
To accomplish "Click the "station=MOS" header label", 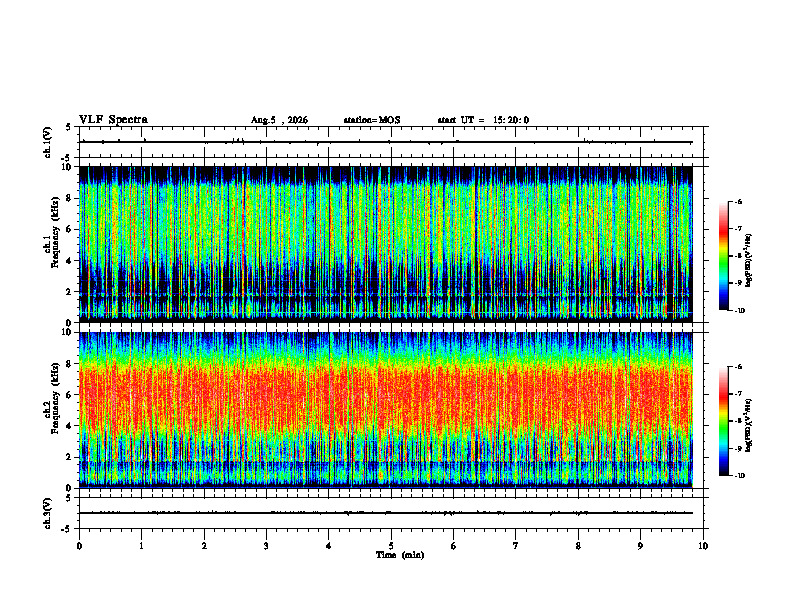I will [372, 120].
